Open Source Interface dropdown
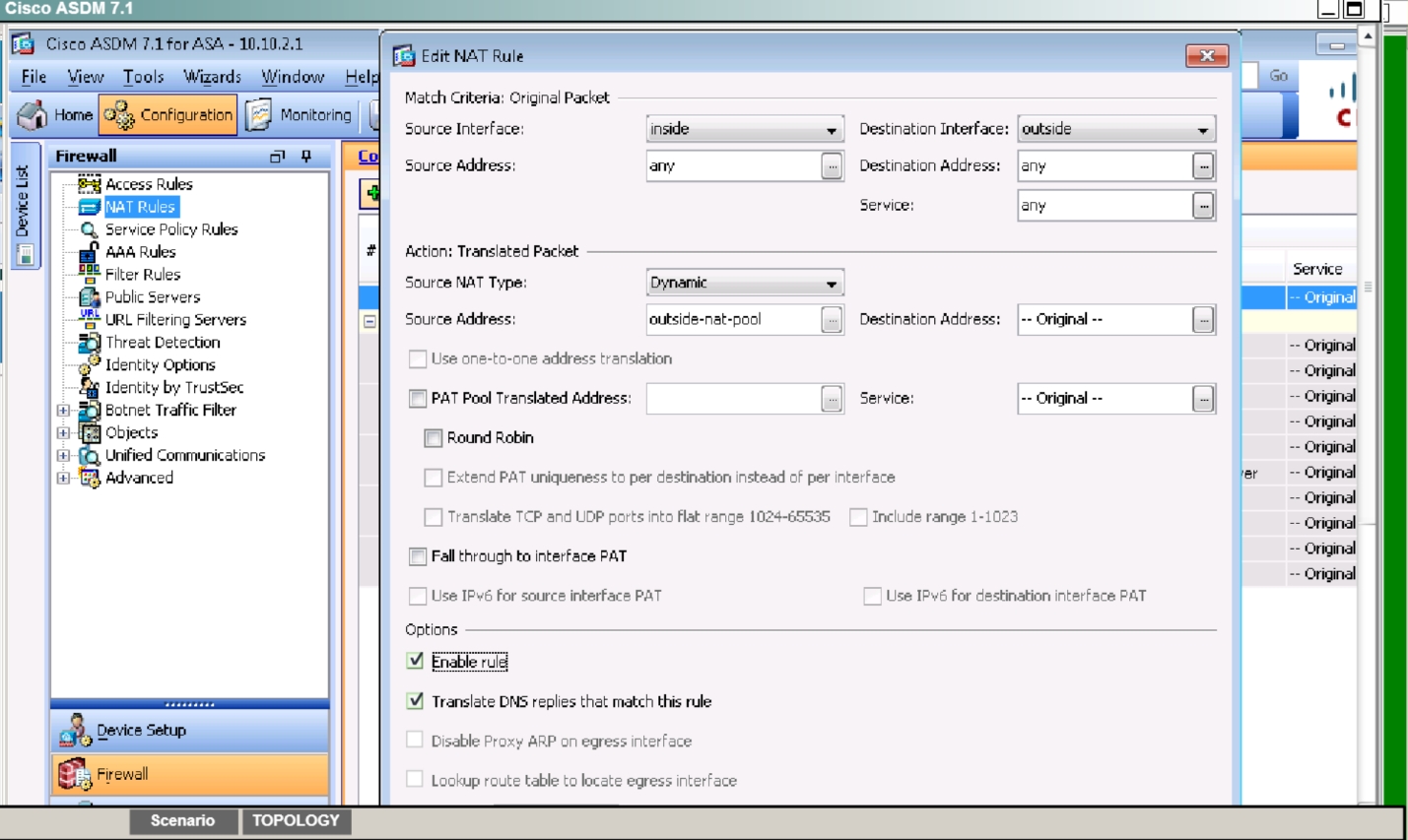The image size is (1408, 840). coord(744,129)
